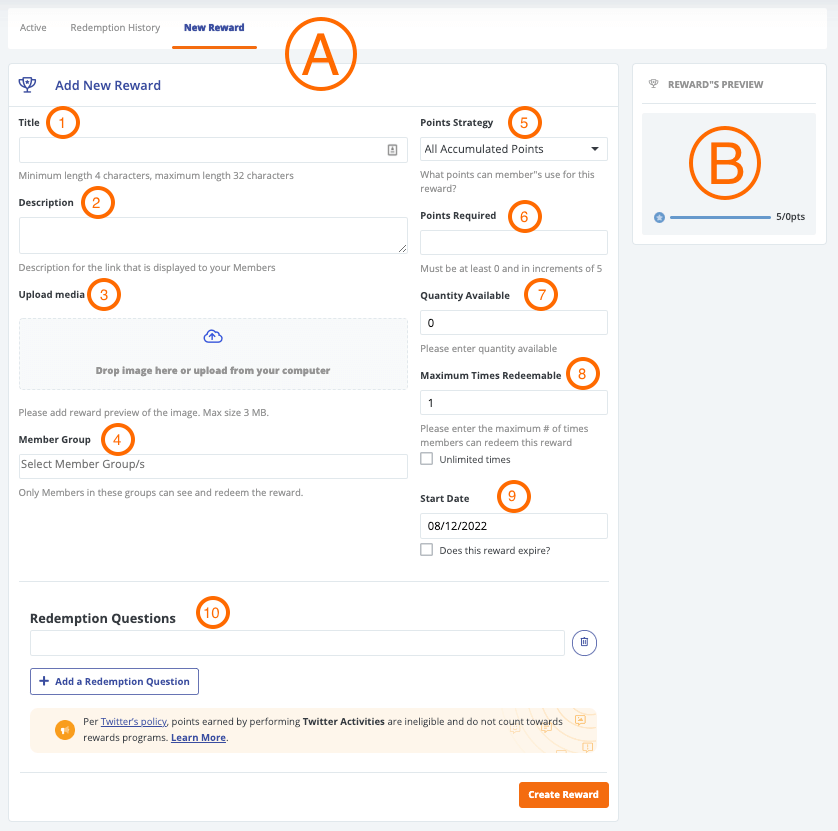Click the trophy icon beside Add New Reward
This screenshot has width=838, height=831.
point(27,84)
